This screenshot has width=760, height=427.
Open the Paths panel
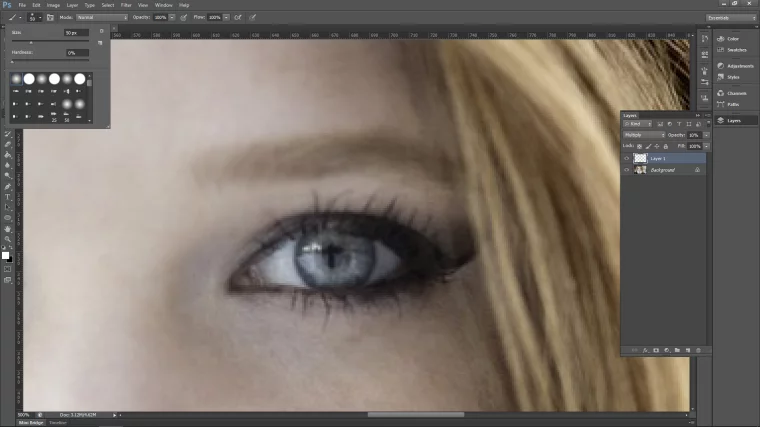tap(732, 104)
